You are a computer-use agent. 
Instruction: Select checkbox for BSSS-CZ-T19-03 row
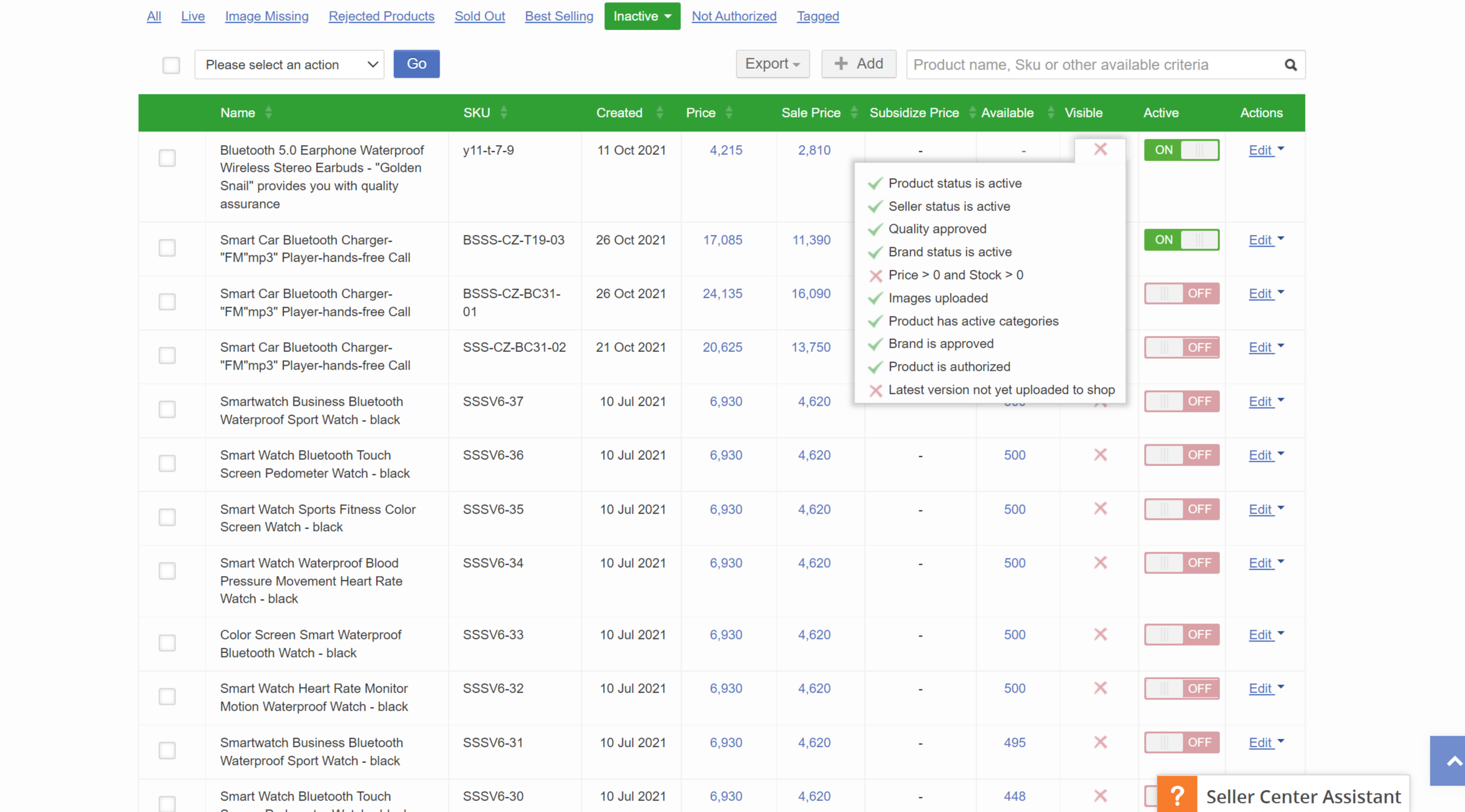(x=167, y=248)
